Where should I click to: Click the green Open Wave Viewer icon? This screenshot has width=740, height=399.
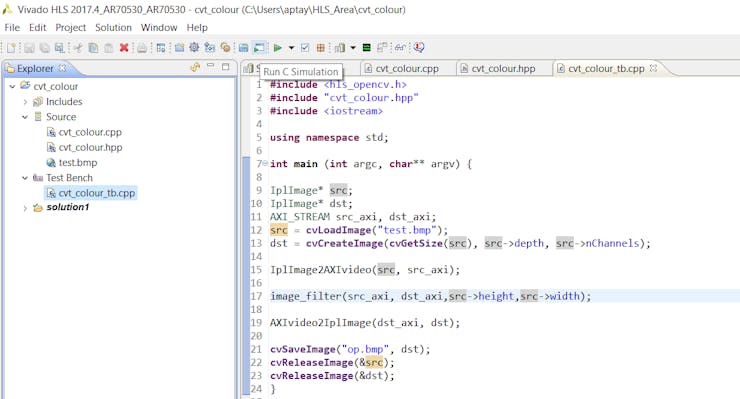click(x=367, y=48)
